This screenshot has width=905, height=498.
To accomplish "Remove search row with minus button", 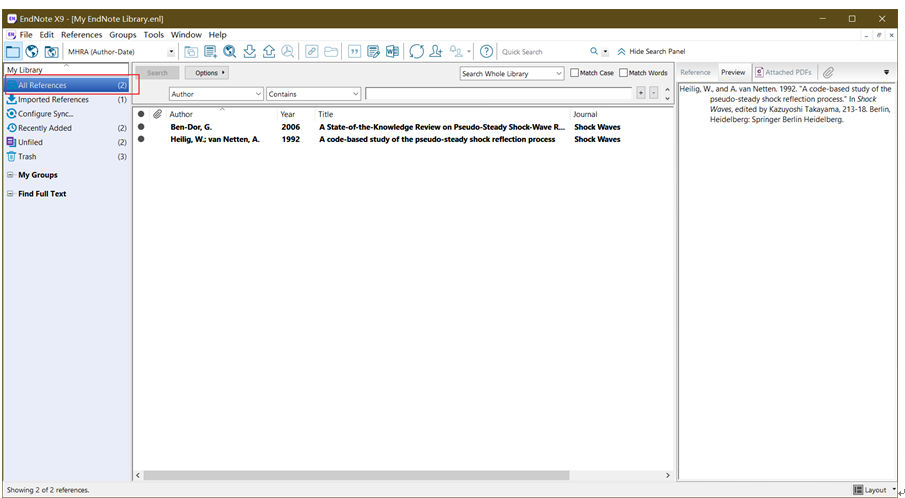I will (653, 93).
